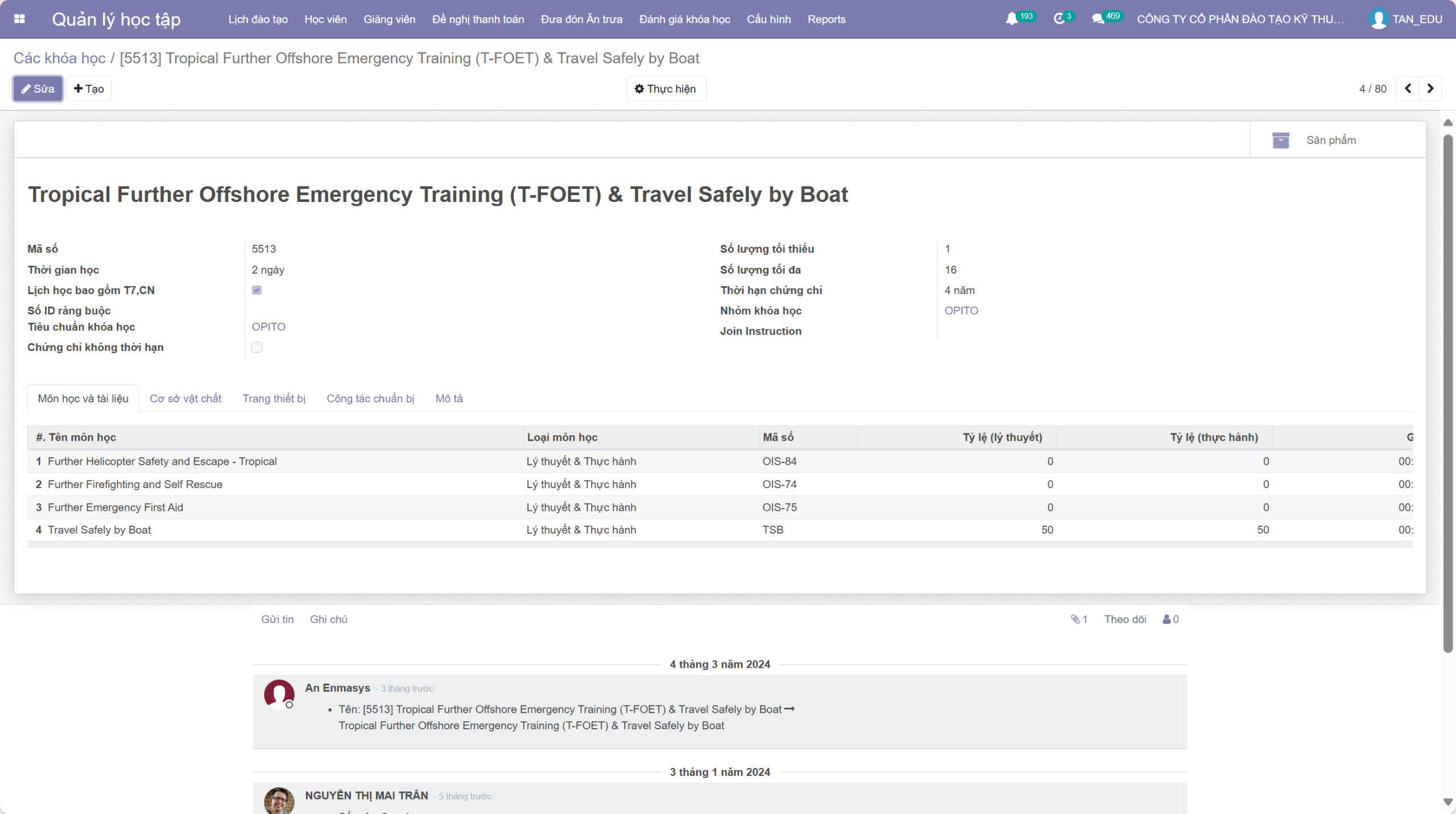Click the followers person icon
Viewport: 1456px width, 814px height.
1167,619
